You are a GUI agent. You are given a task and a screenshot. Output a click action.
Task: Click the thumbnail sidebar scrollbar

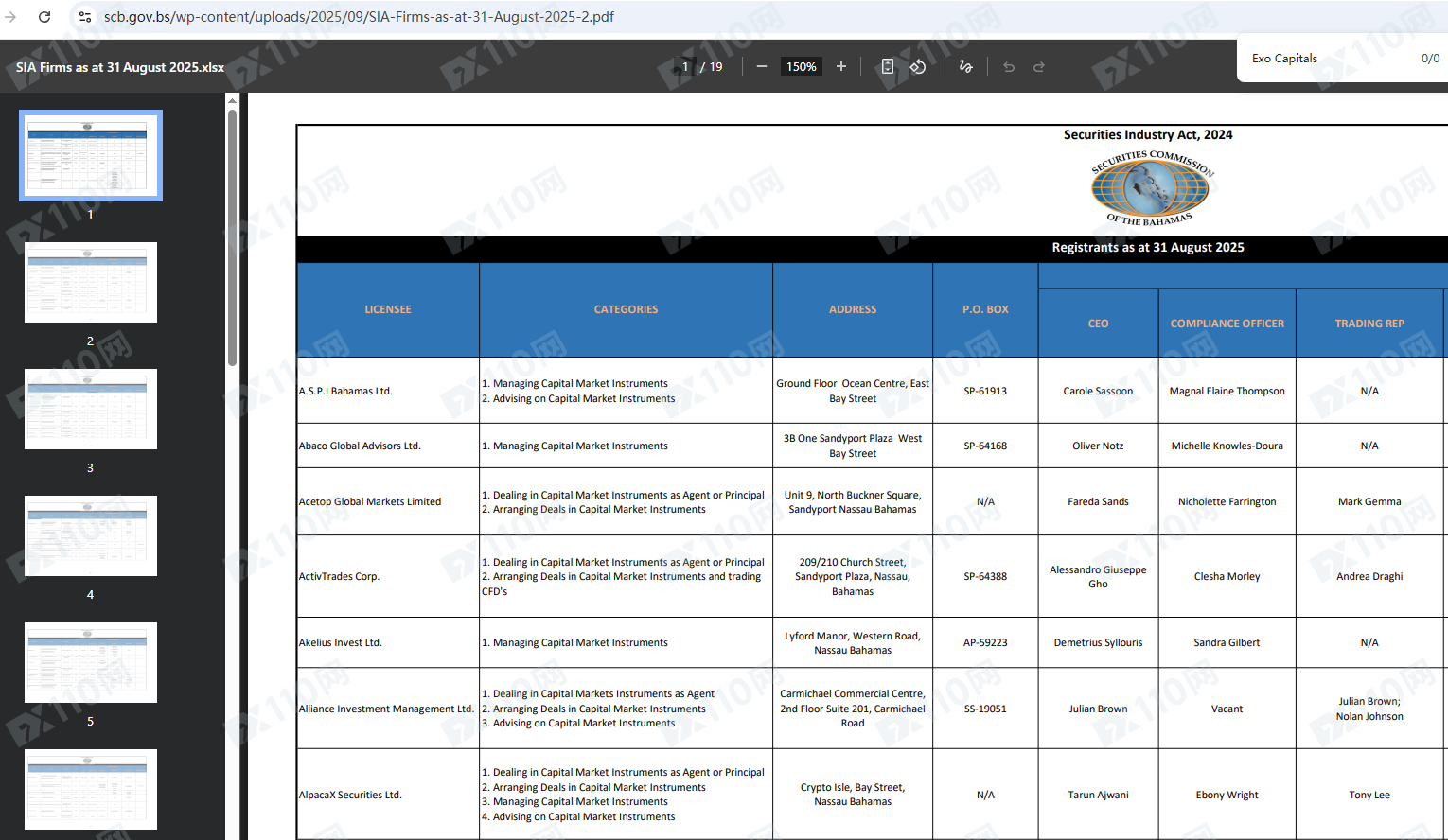pyautogui.click(x=232, y=236)
